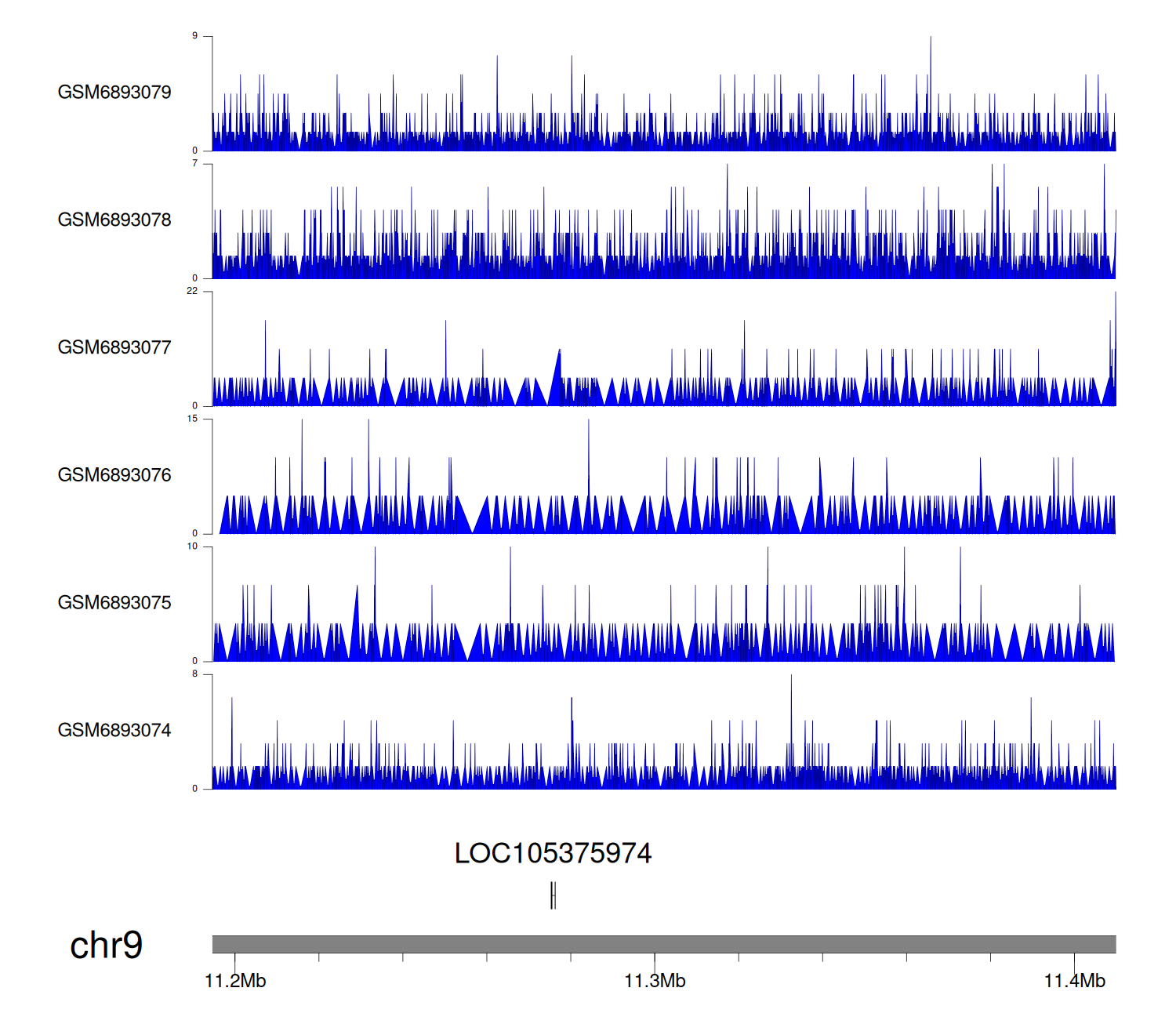
Task: Click the gene marker below LOC105375974
Action: click(x=554, y=895)
